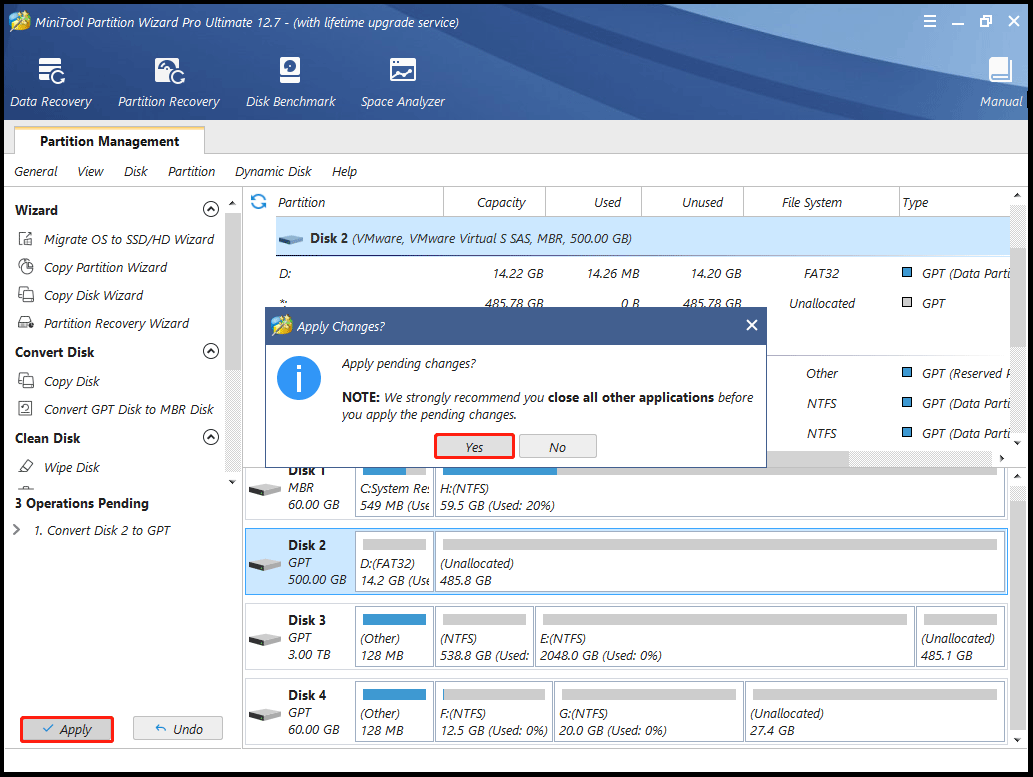The image size is (1033, 777).
Task: Expand the Convert Disk 2 to GPT operation
Action: tap(17, 530)
